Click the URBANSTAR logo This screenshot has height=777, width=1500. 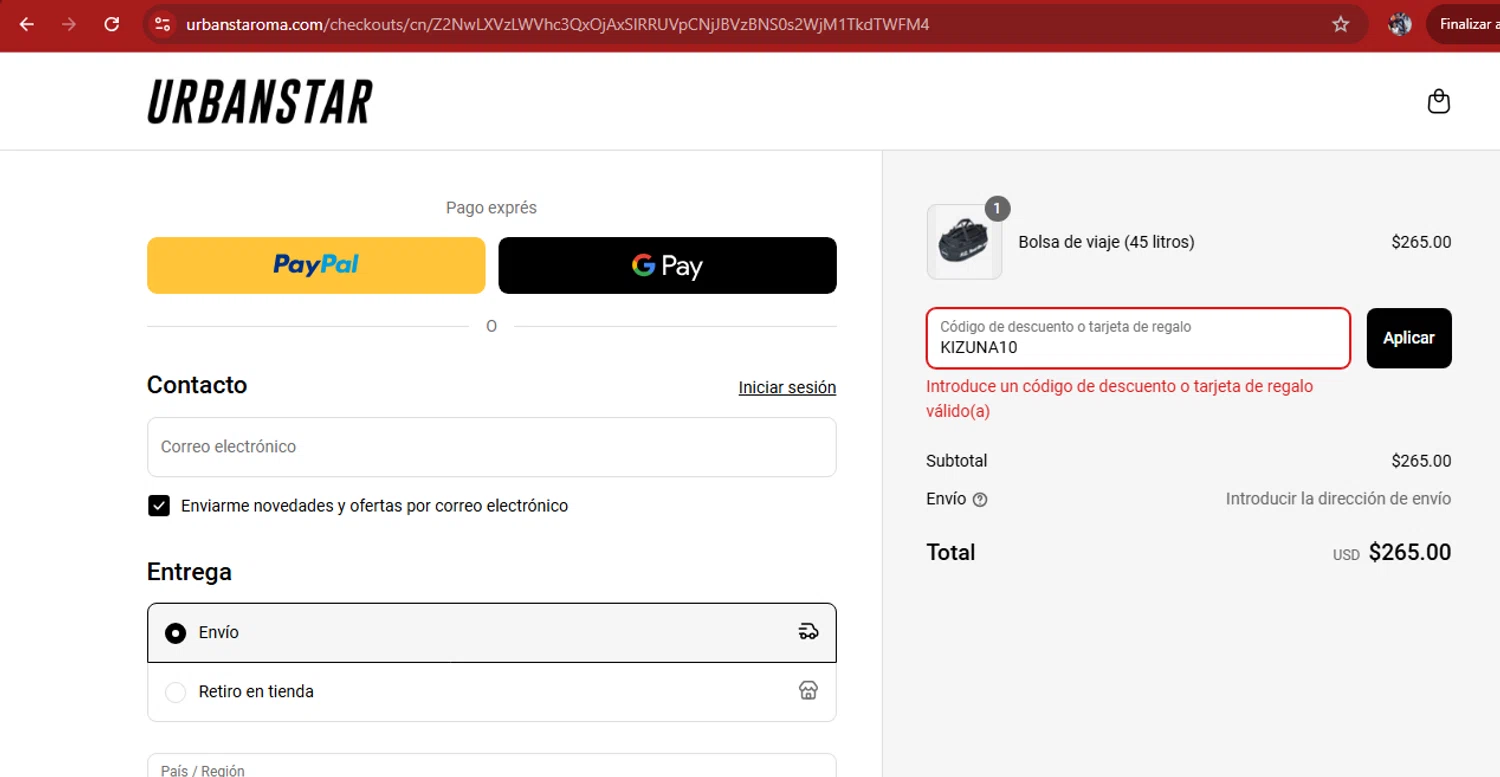(260, 101)
